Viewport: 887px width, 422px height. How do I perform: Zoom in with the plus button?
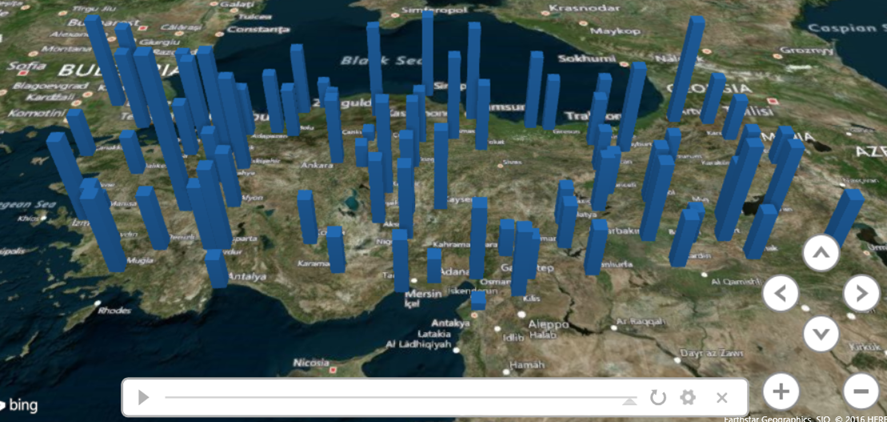[x=781, y=391]
